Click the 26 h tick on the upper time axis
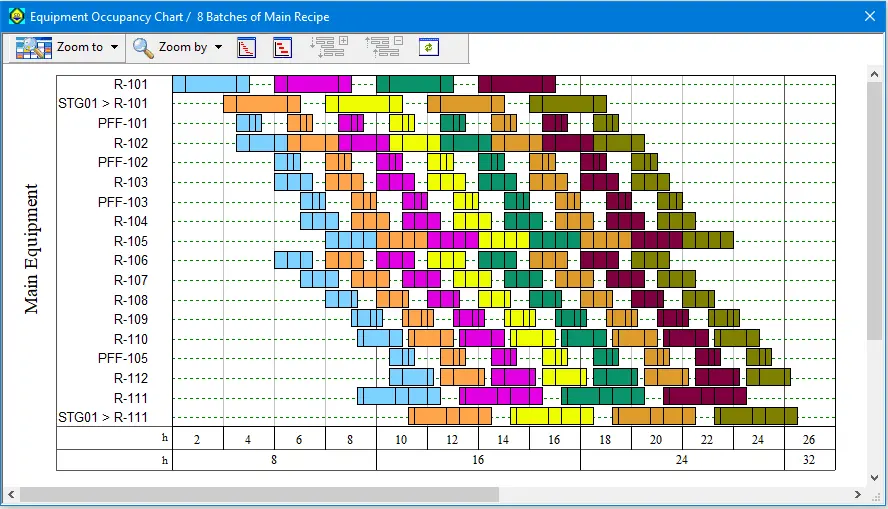Image resolution: width=888 pixels, height=509 pixels. [809, 439]
